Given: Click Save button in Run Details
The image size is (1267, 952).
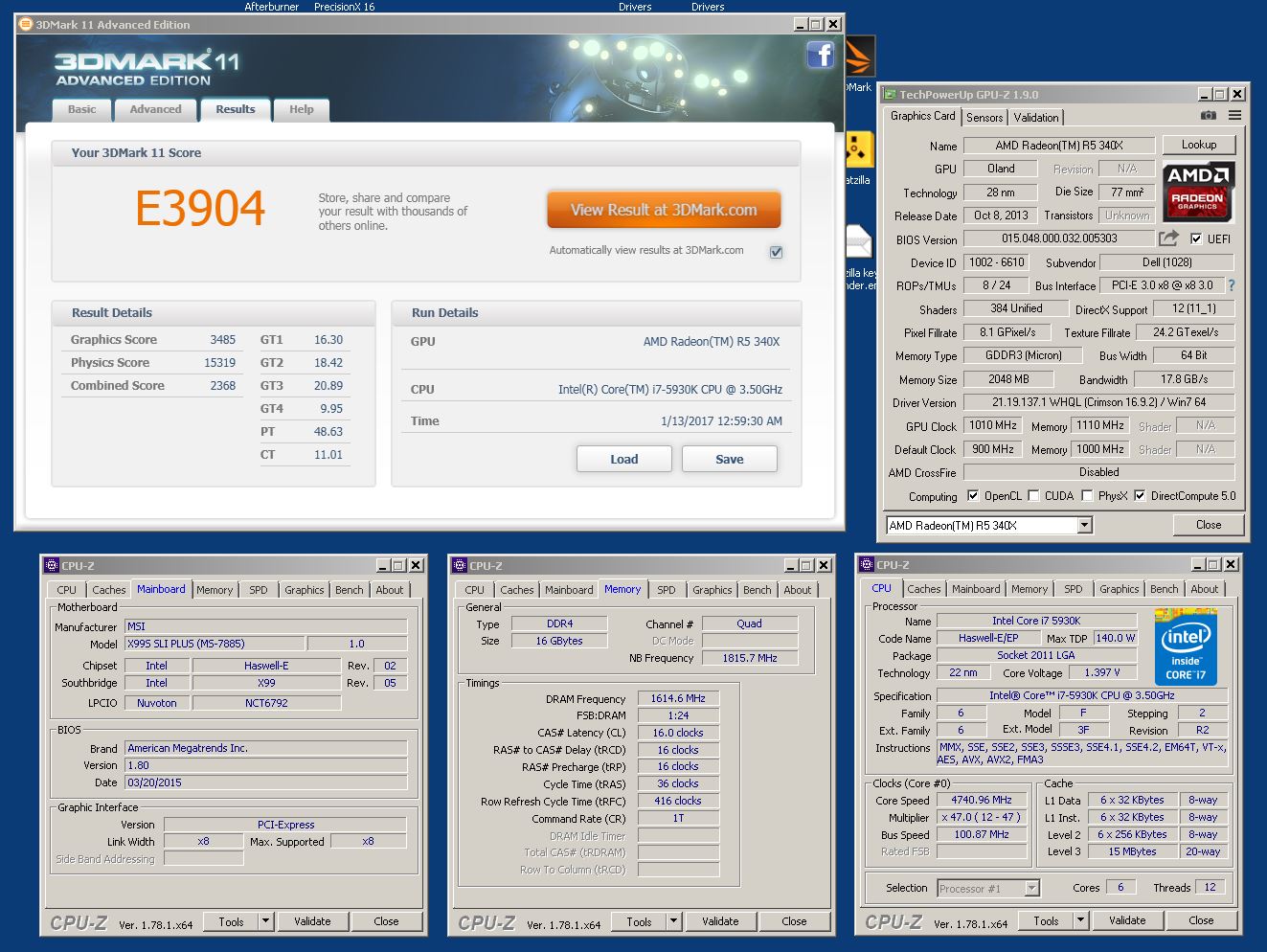Looking at the screenshot, I should tap(730, 460).
